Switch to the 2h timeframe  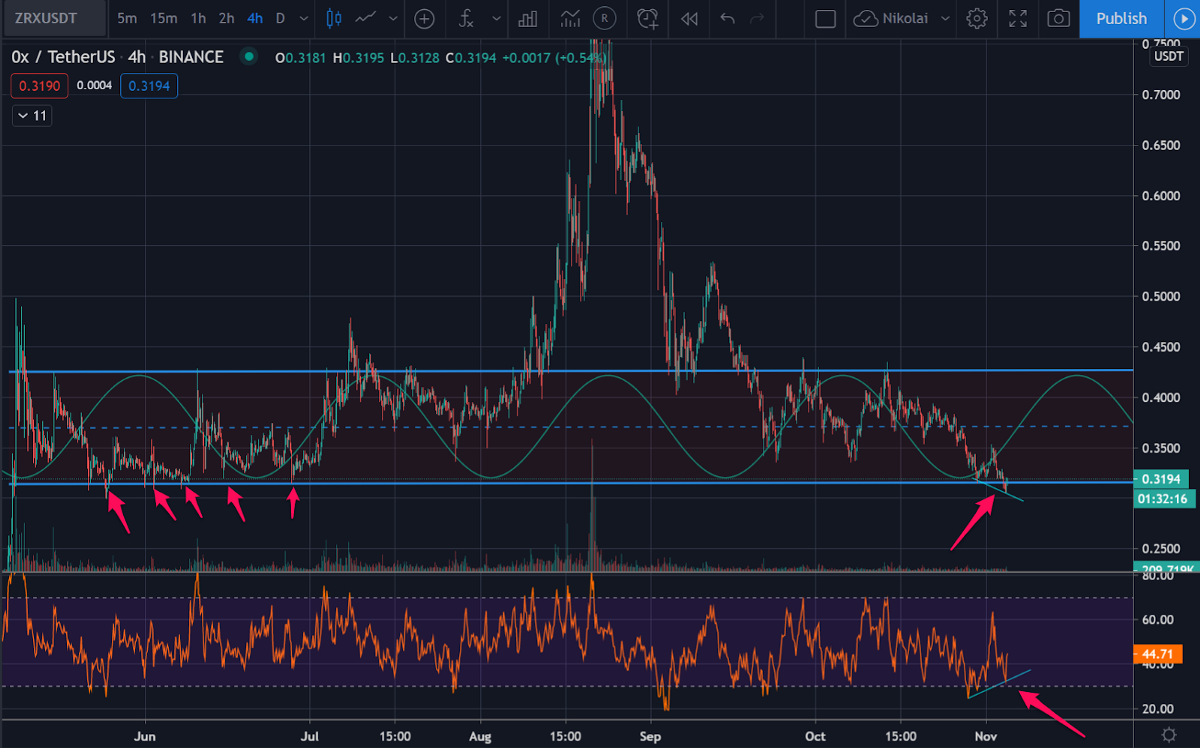pyautogui.click(x=227, y=18)
